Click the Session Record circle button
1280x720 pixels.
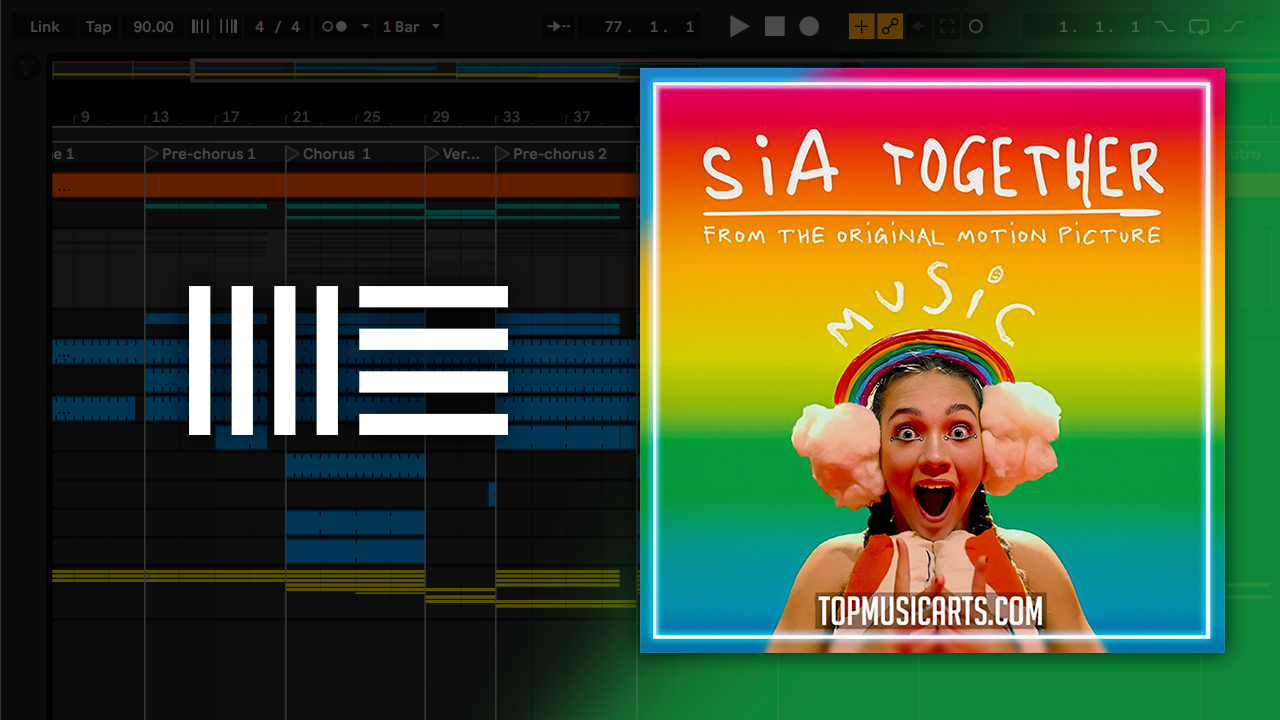click(x=976, y=27)
